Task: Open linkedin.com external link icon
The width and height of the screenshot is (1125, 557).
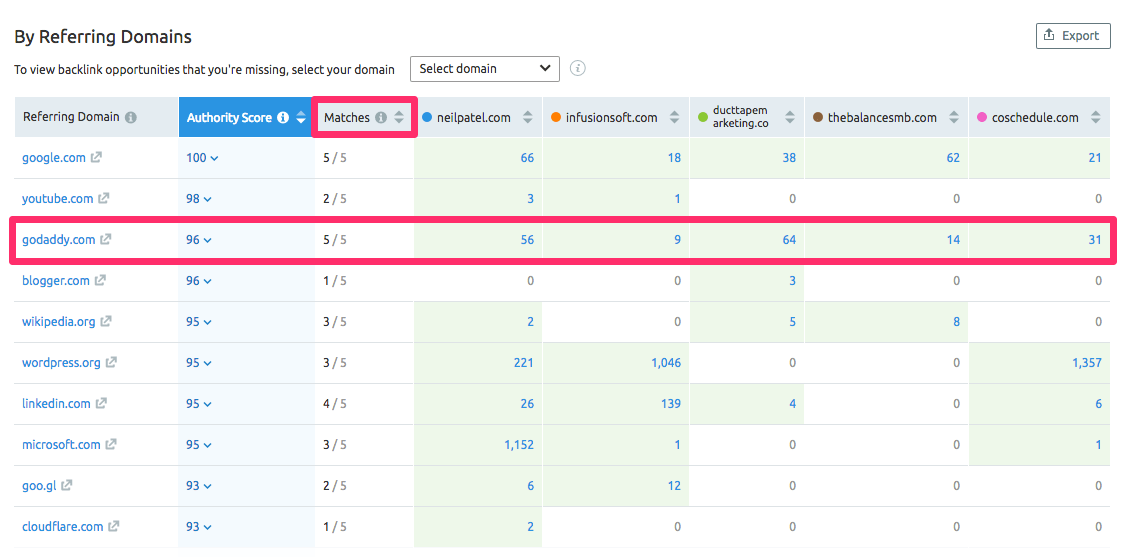Action: 101,403
